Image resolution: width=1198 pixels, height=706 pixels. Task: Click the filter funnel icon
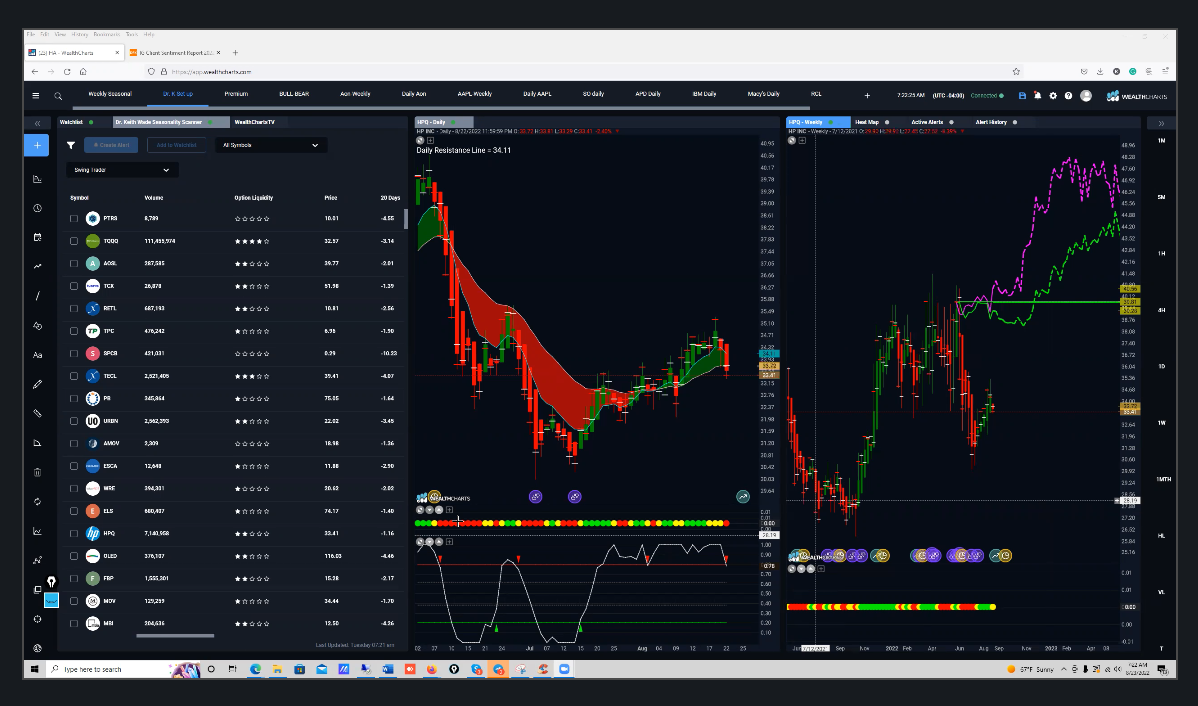click(71, 145)
